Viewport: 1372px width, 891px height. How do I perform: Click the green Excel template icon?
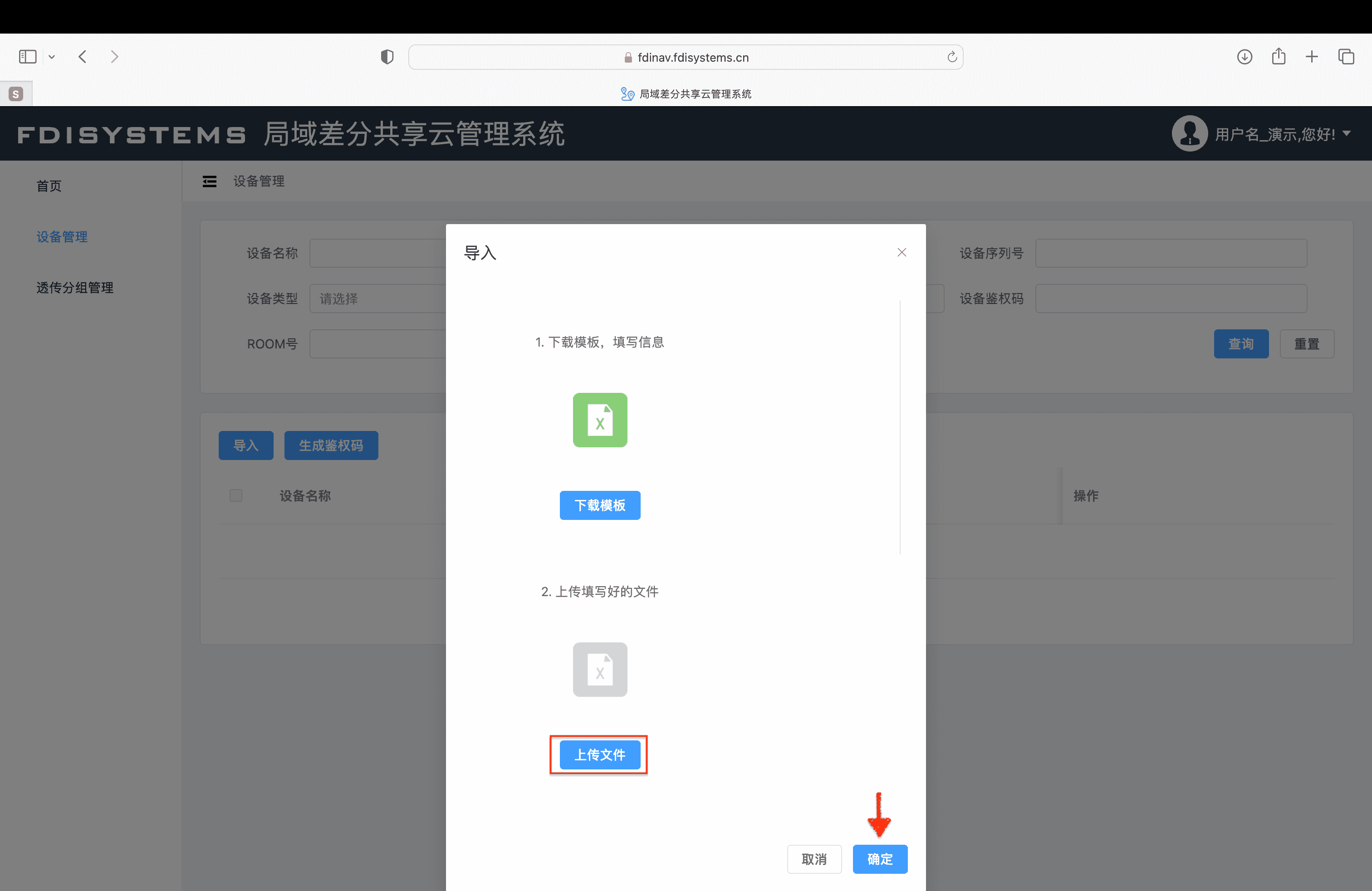(599, 420)
